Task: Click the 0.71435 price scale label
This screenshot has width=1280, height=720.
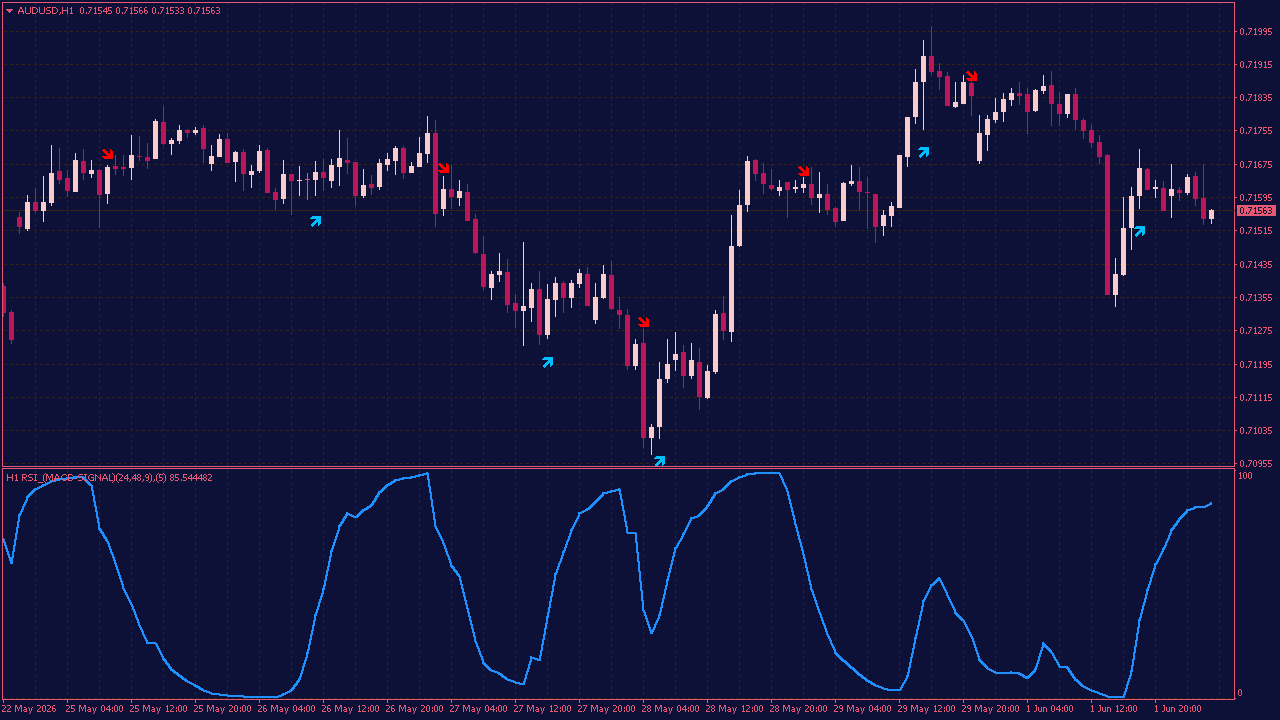Action: [1256, 264]
